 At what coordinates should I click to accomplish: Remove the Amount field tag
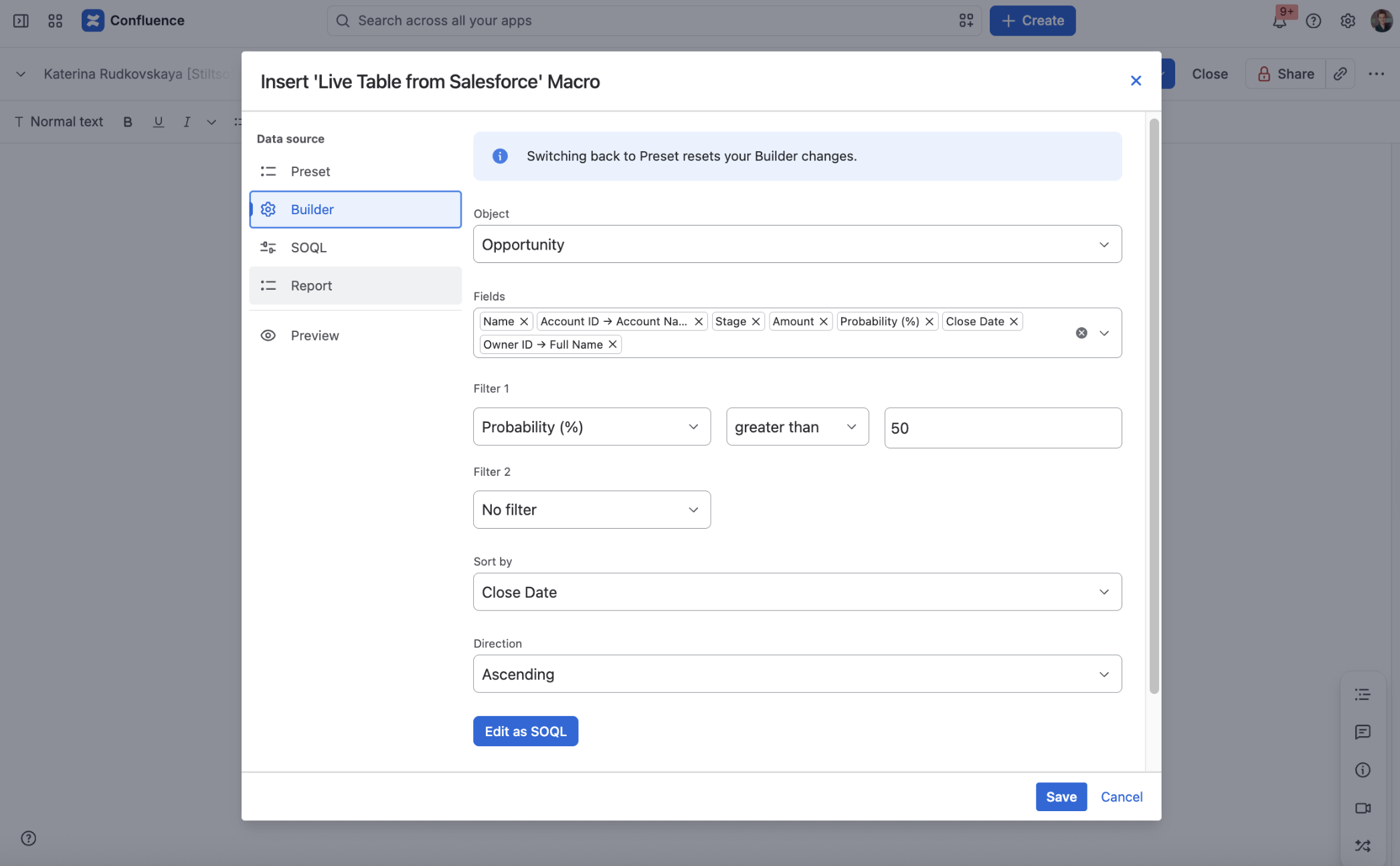pyautogui.click(x=823, y=322)
